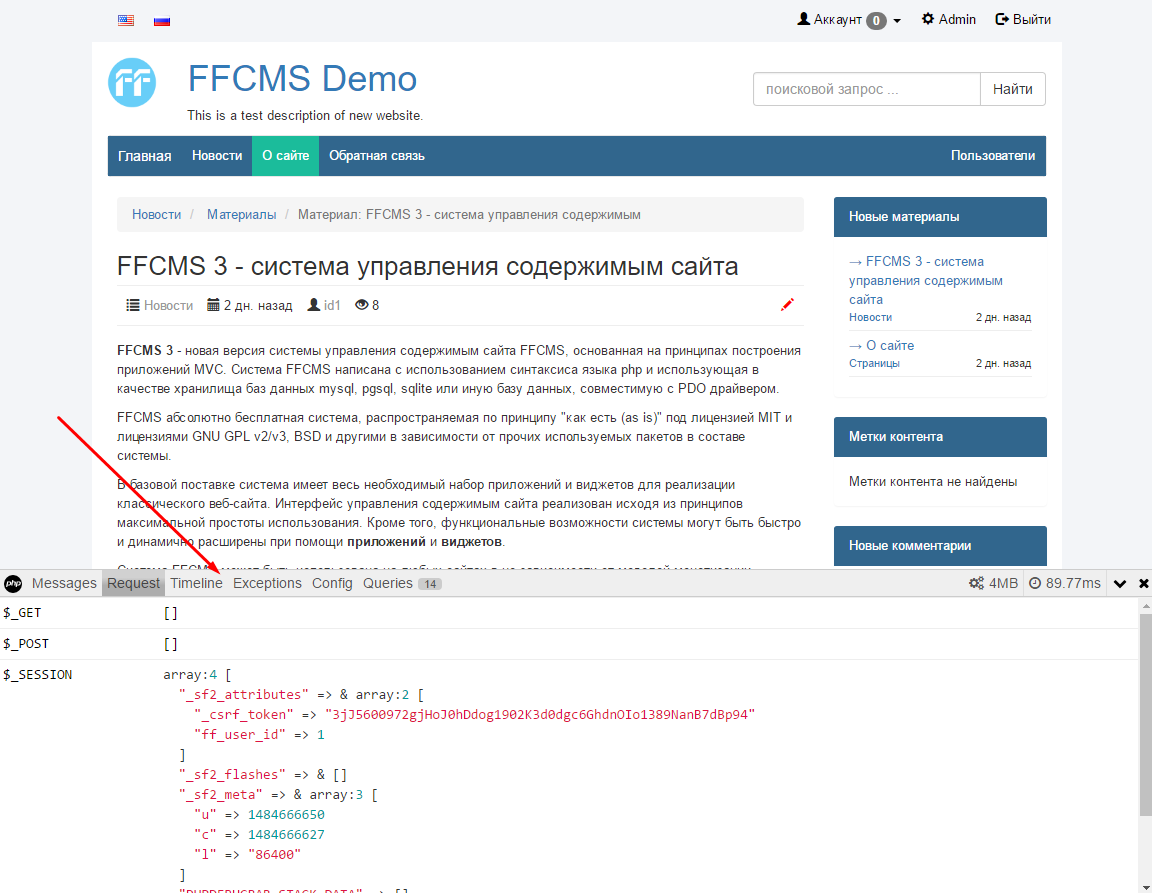Switch to the Queries debug tab

402,584
